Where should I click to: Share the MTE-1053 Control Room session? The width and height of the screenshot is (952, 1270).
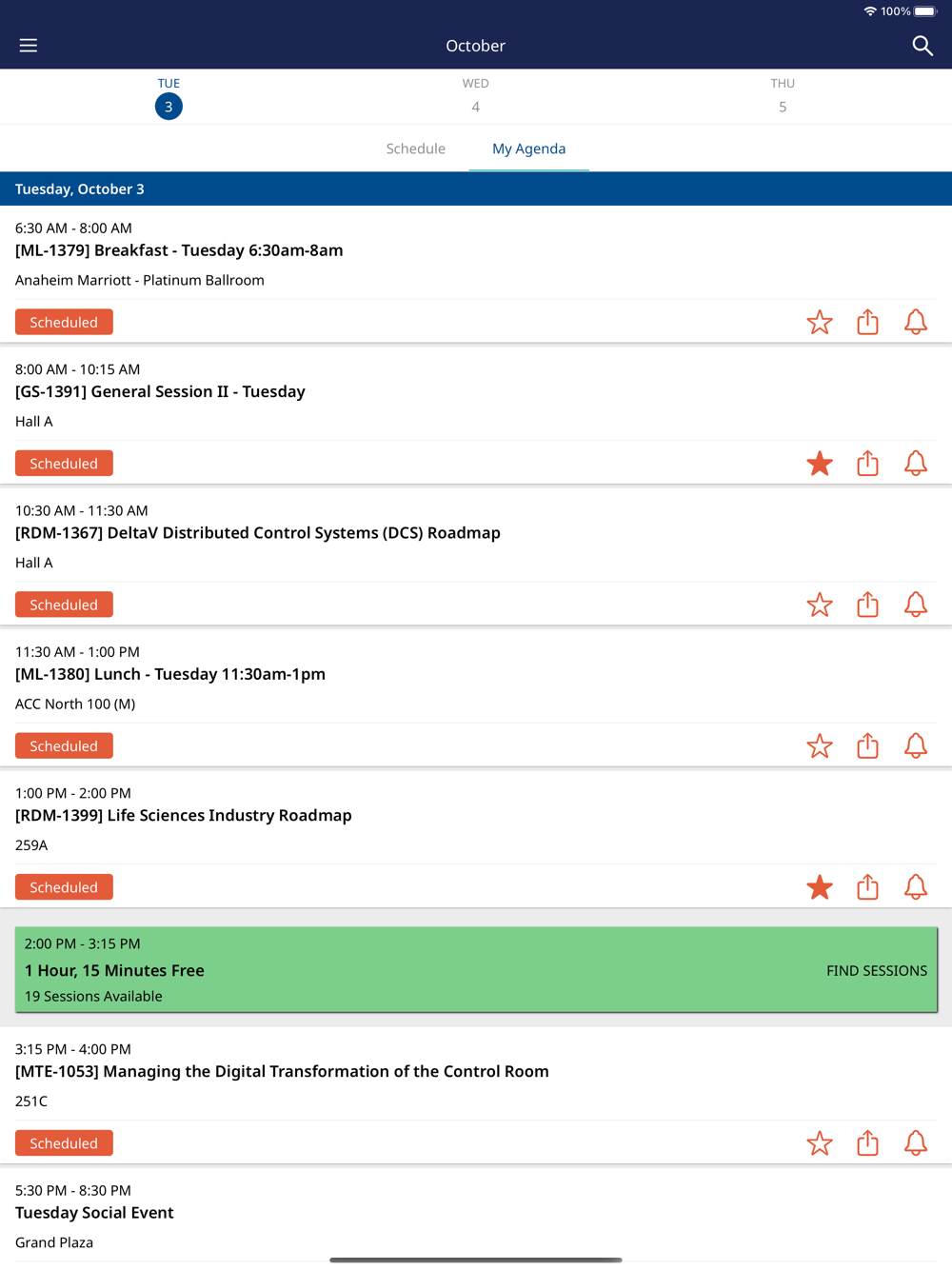(x=867, y=1143)
